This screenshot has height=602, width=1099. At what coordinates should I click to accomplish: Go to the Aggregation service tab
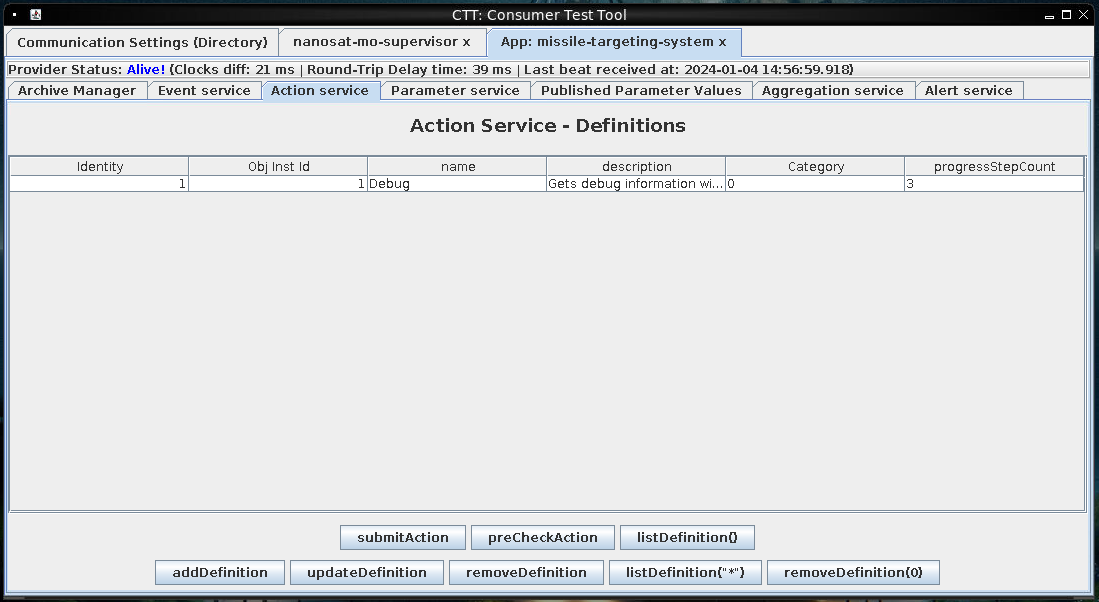[833, 90]
